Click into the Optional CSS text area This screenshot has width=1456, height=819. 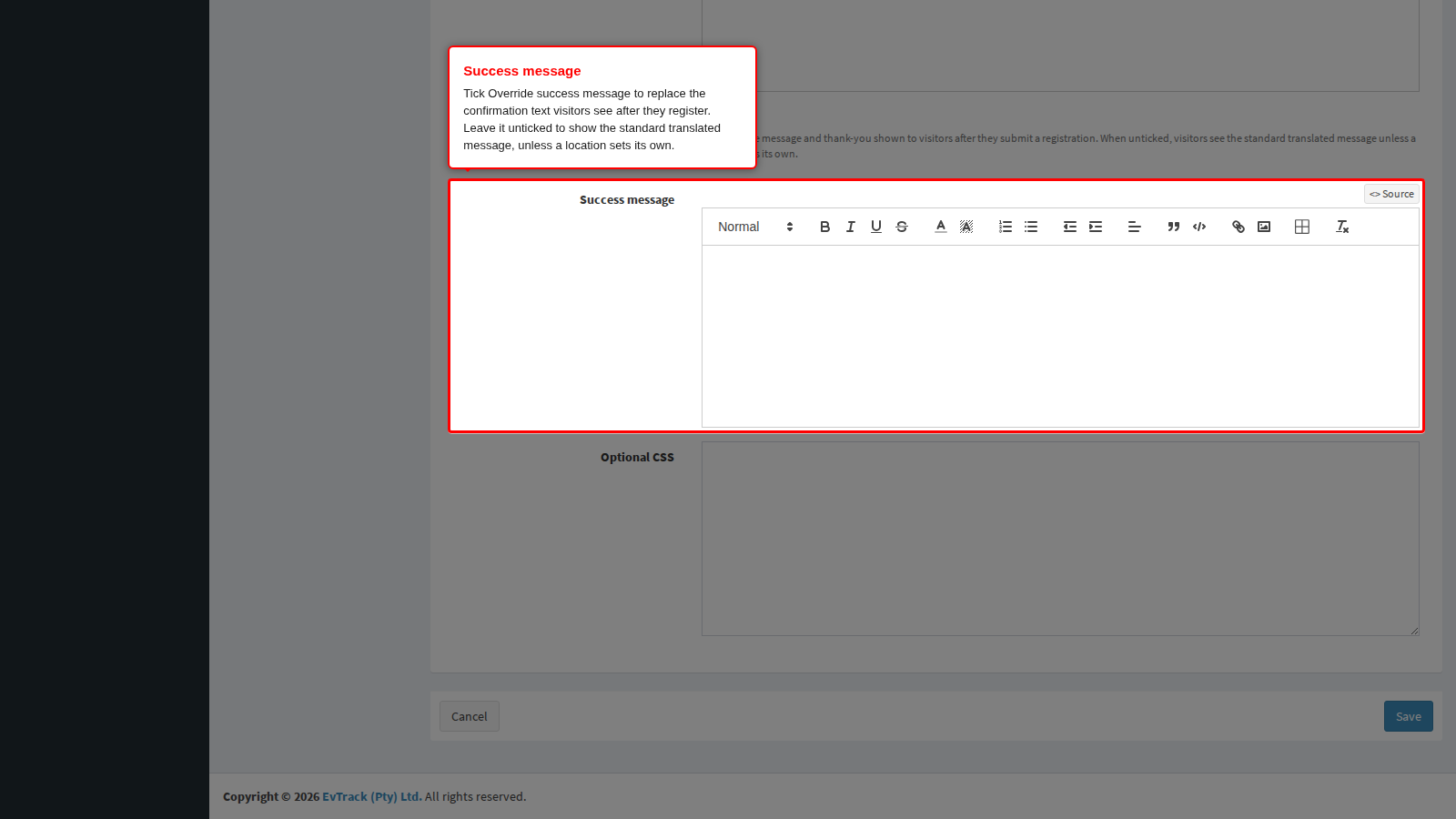click(1060, 539)
